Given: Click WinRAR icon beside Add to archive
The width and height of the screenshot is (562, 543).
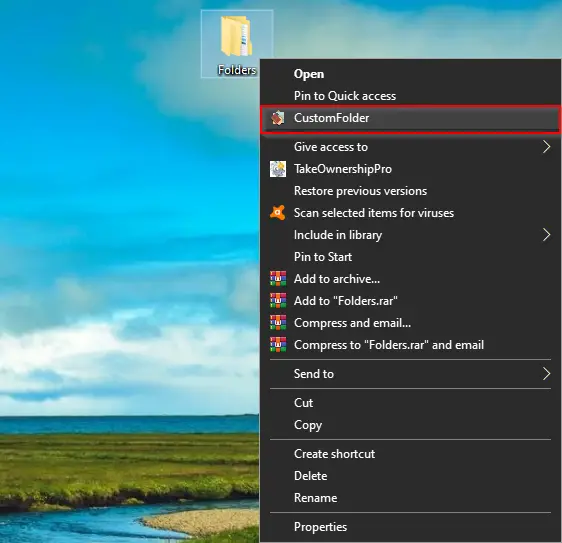Looking at the screenshot, I should pyautogui.click(x=278, y=278).
